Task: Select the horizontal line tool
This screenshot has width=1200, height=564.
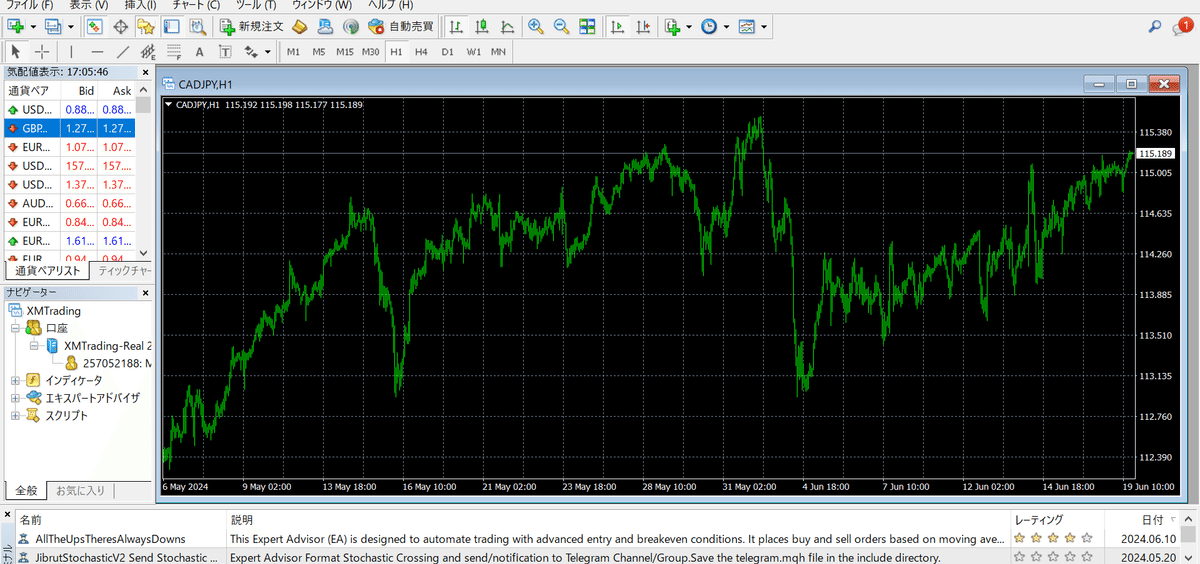Action: coord(97,51)
